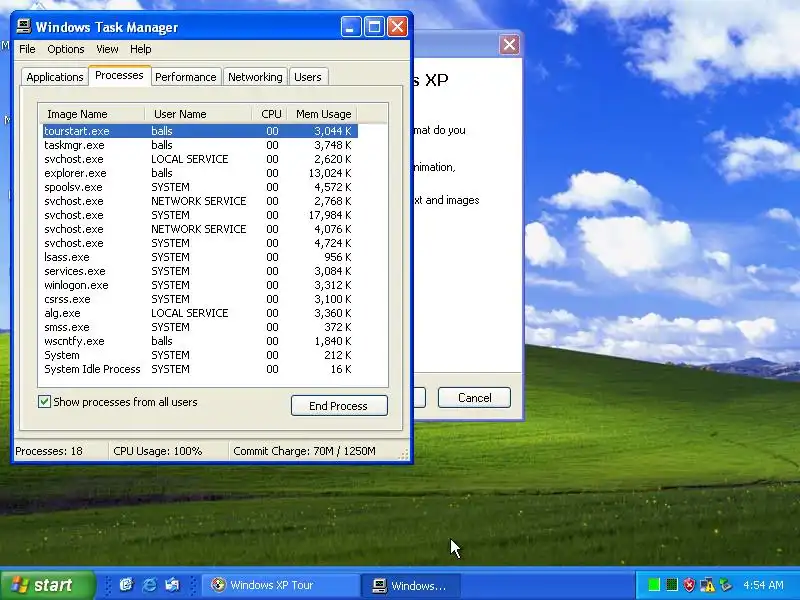The width and height of the screenshot is (800, 600).
Task: Switch to the Applications tab
Action: 55,77
